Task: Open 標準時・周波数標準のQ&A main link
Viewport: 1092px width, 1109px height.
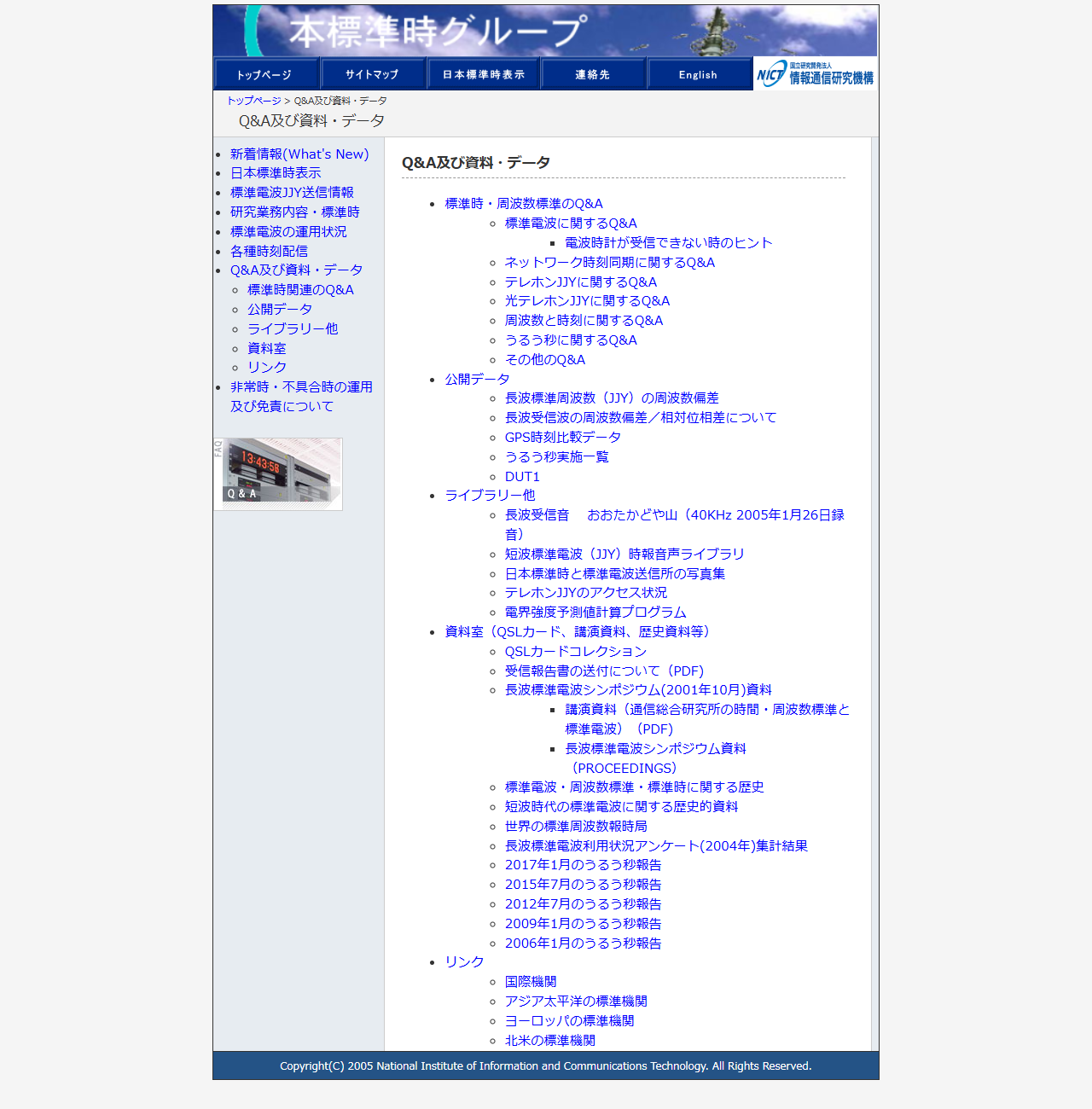Action: pyautogui.click(x=524, y=204)
